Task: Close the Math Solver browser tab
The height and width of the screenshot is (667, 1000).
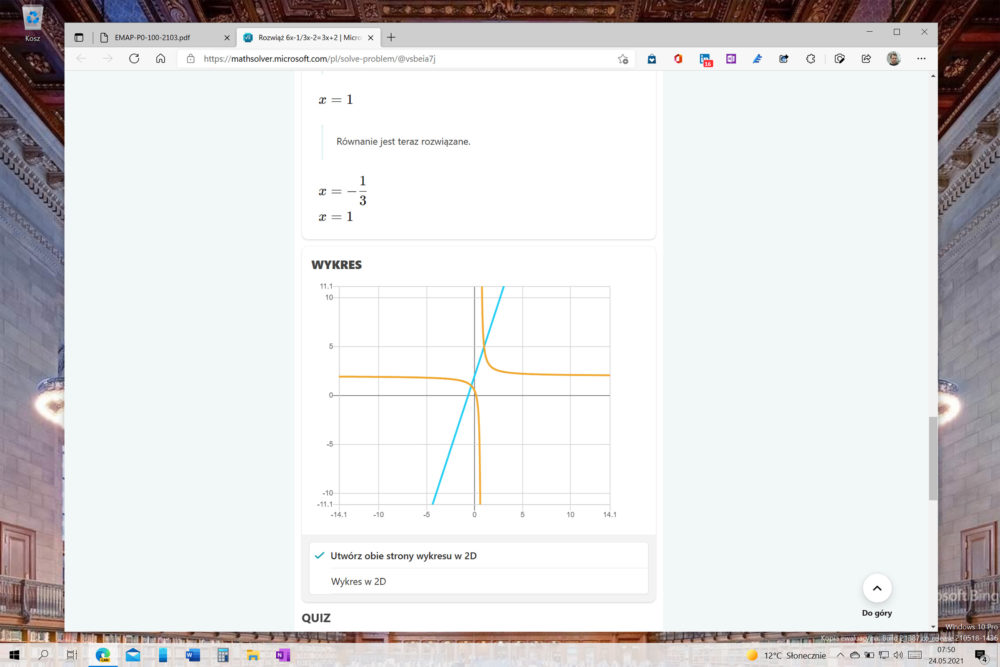Action: tap(371, 38)
